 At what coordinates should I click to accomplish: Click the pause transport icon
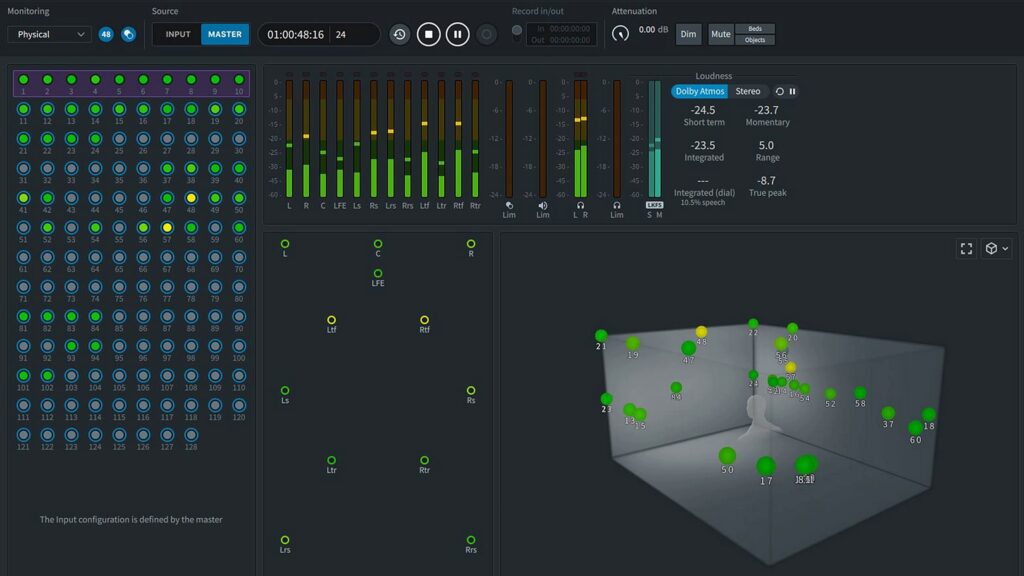(x=457, y=33)
